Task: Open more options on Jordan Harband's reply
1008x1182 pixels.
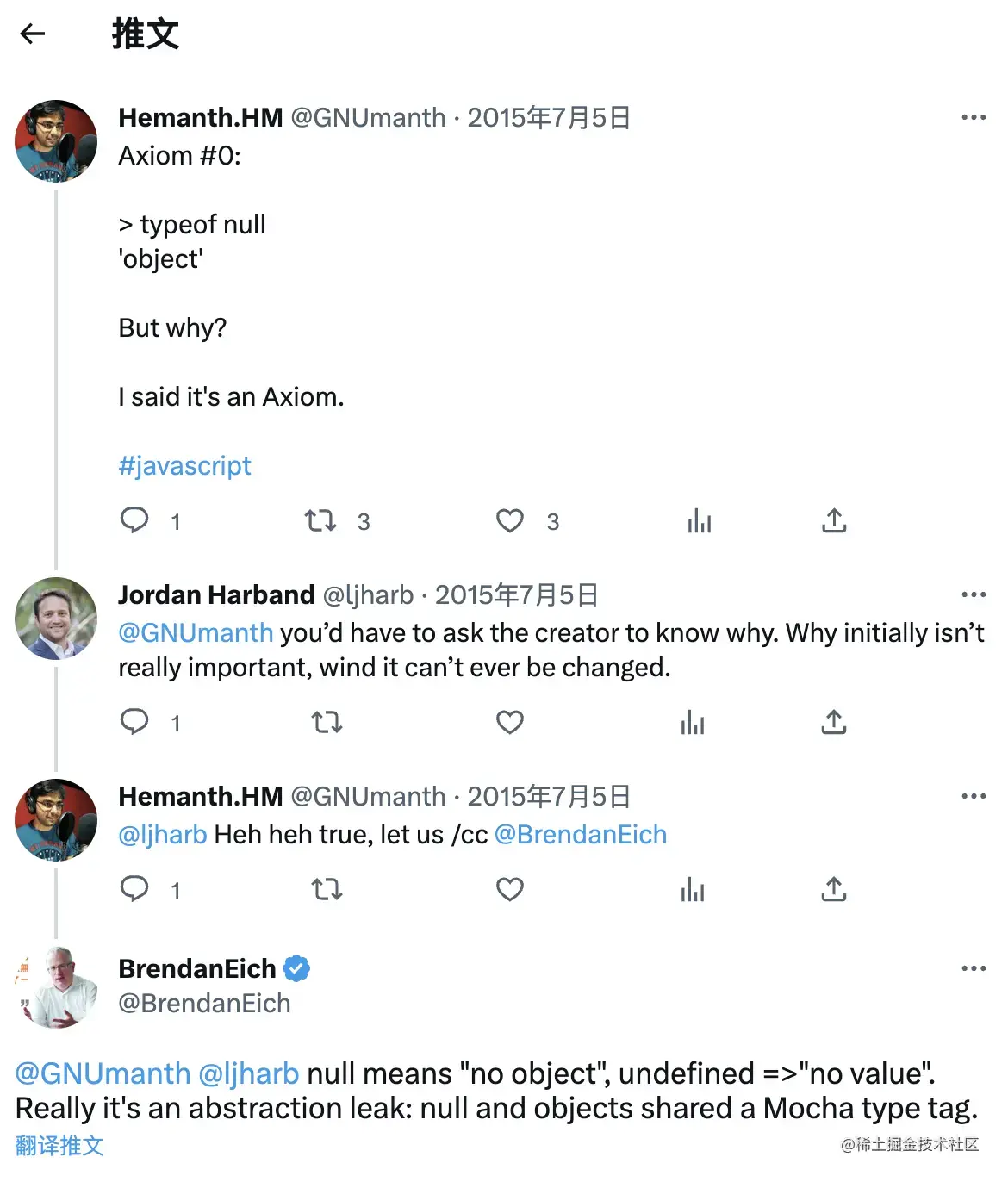Action: click(974, 594)
